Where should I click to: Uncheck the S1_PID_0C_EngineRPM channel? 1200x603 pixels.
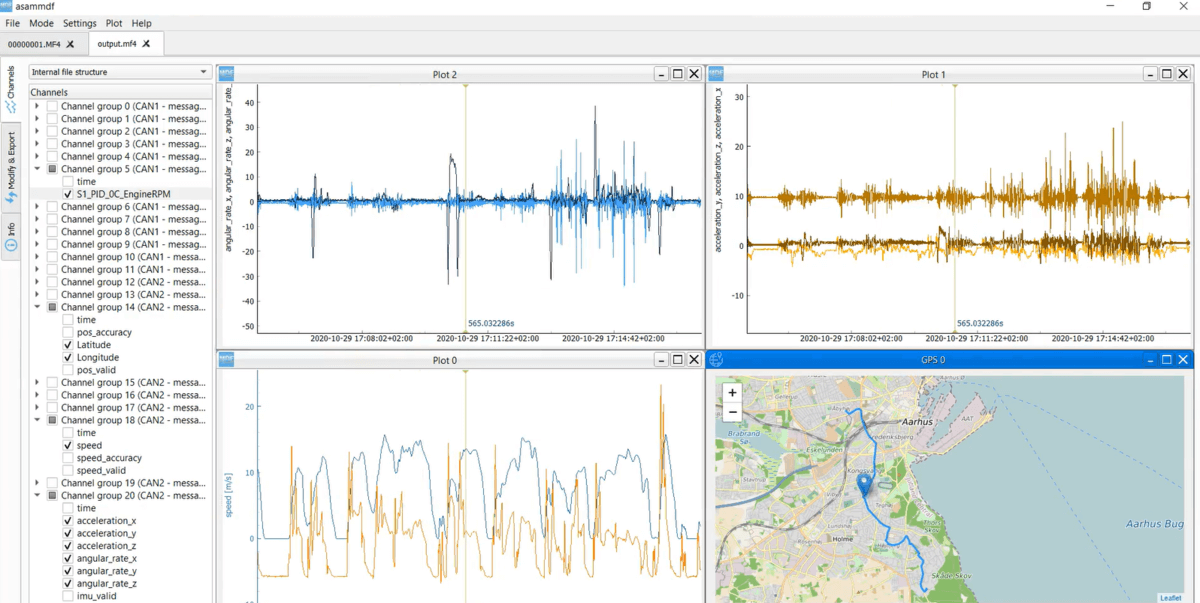coord(68,194)
